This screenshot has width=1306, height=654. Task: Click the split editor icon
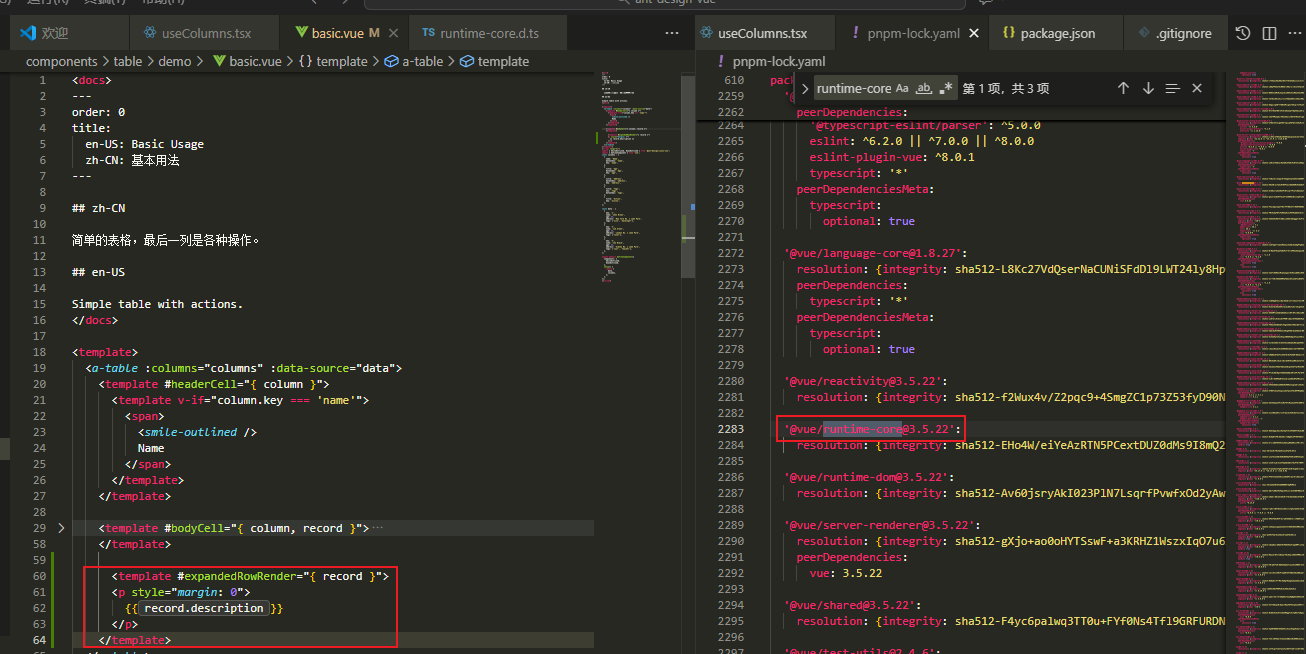pyautogui.click(x=1269, y=33)
